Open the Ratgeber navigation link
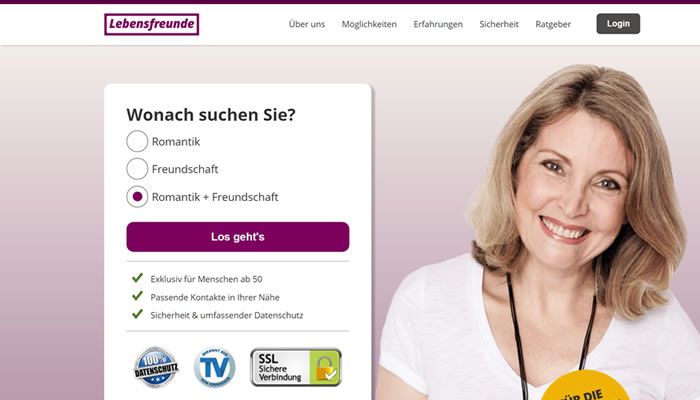 point(553,24)
